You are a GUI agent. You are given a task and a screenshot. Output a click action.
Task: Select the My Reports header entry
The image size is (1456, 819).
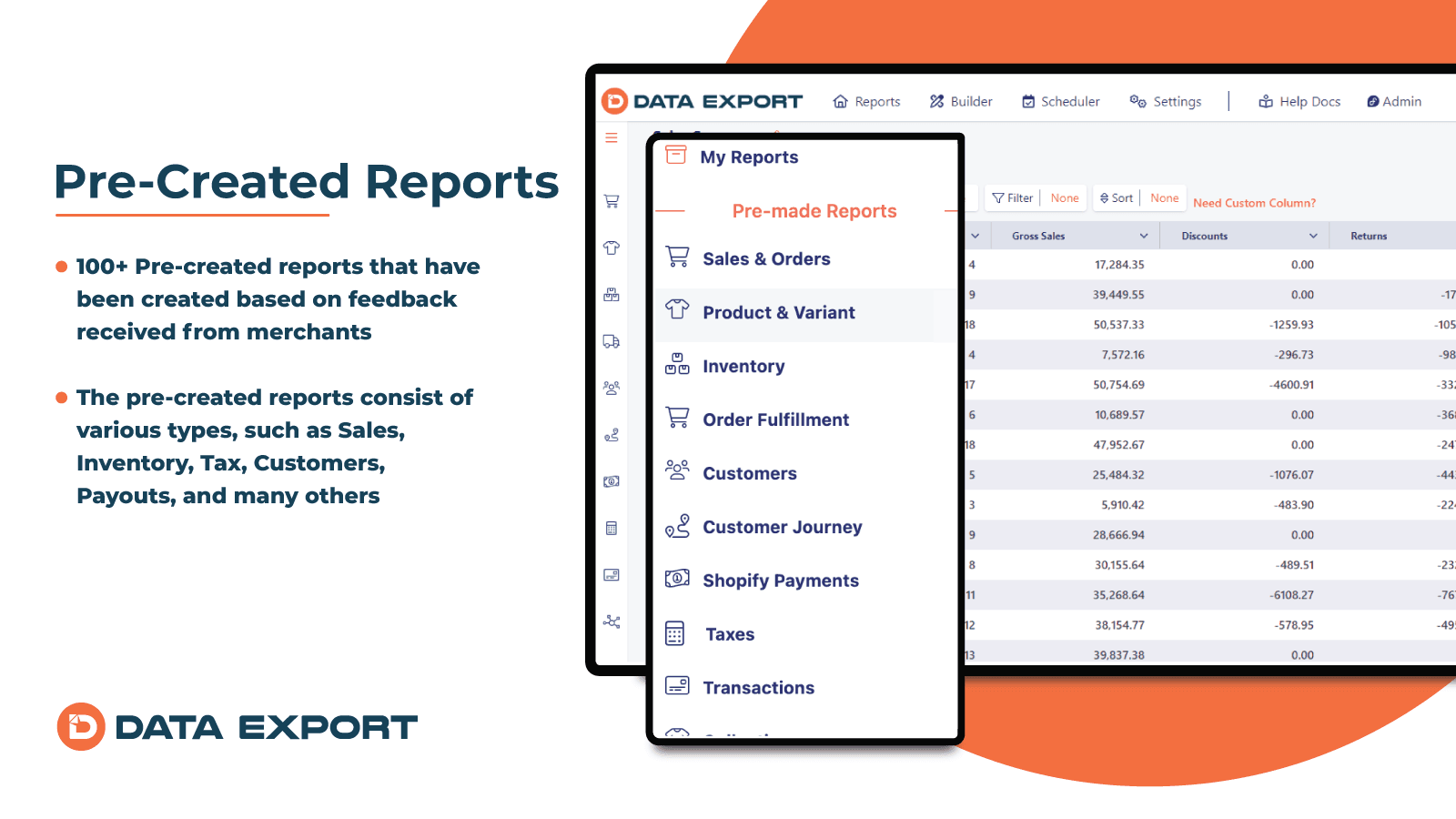tap(748, 157)
